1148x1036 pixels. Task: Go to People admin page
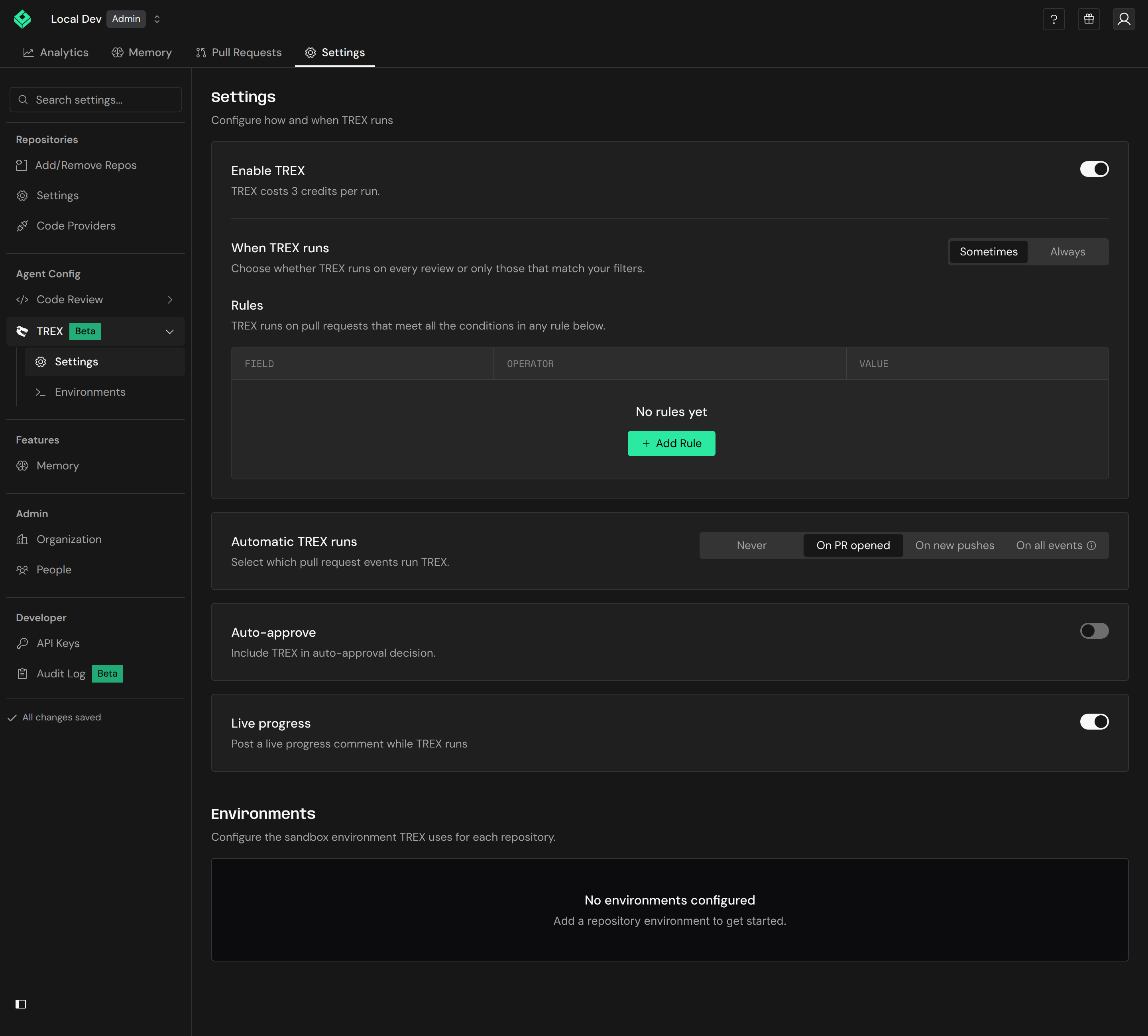[x=96, y=570]
